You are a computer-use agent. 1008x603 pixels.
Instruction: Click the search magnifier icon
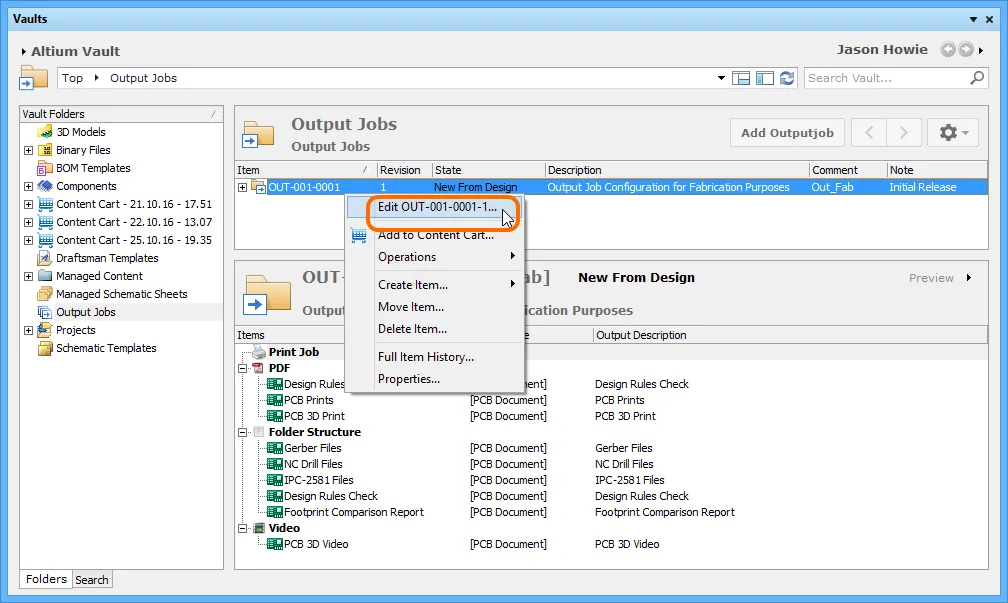coord(976,78)
